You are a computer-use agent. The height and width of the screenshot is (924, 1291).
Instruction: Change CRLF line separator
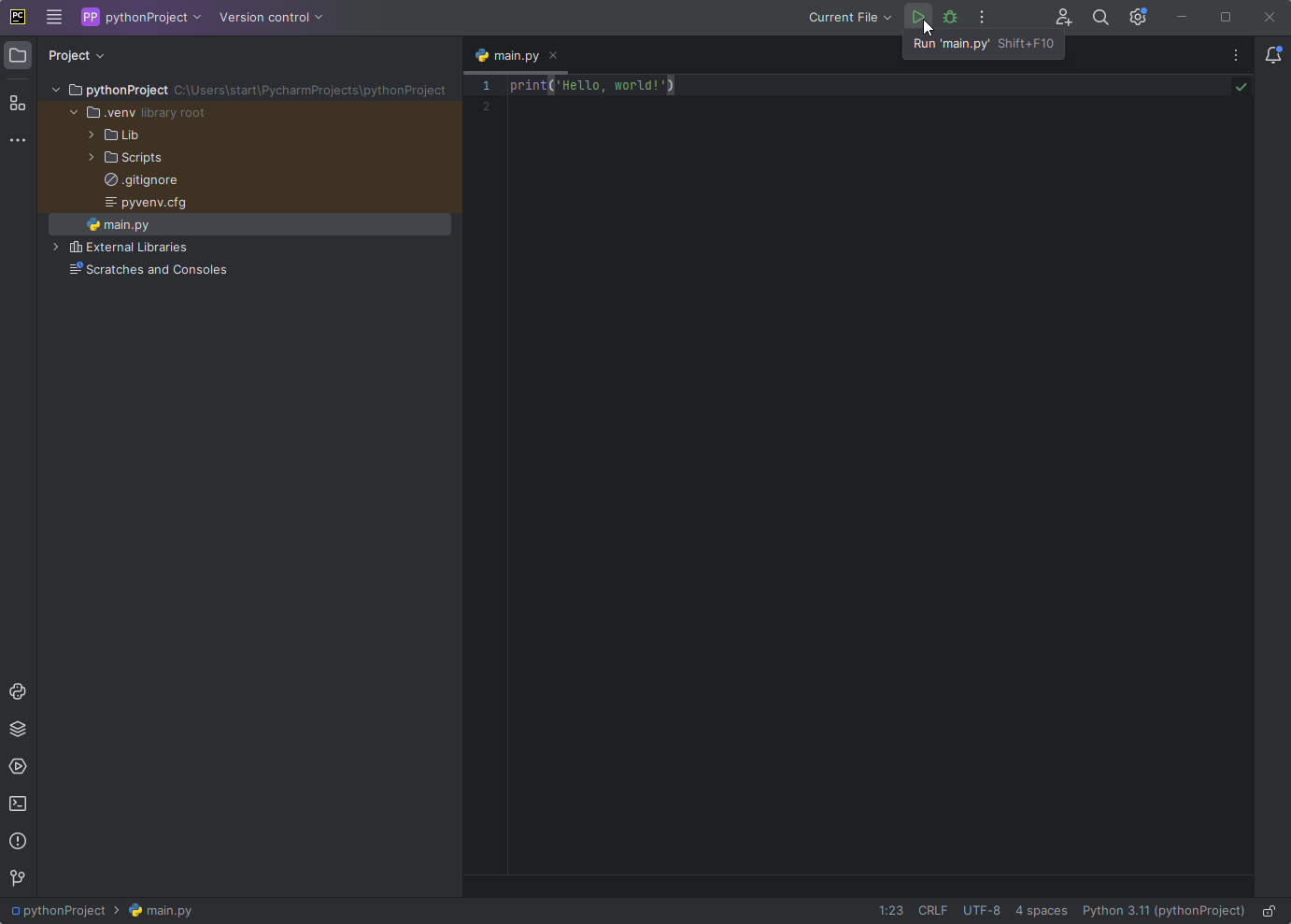coord(933,911)
